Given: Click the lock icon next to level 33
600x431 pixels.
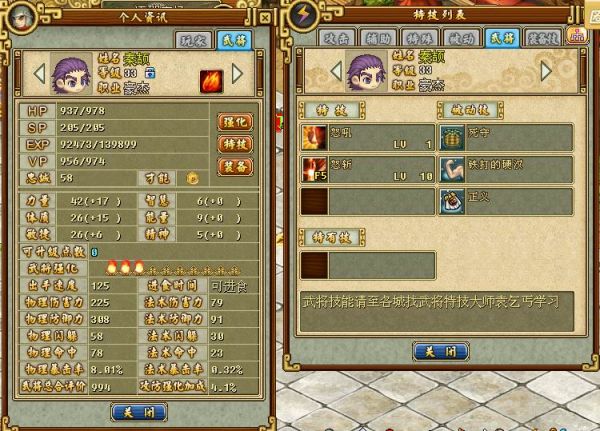Looking at the screenshot, I should (150, 72).
